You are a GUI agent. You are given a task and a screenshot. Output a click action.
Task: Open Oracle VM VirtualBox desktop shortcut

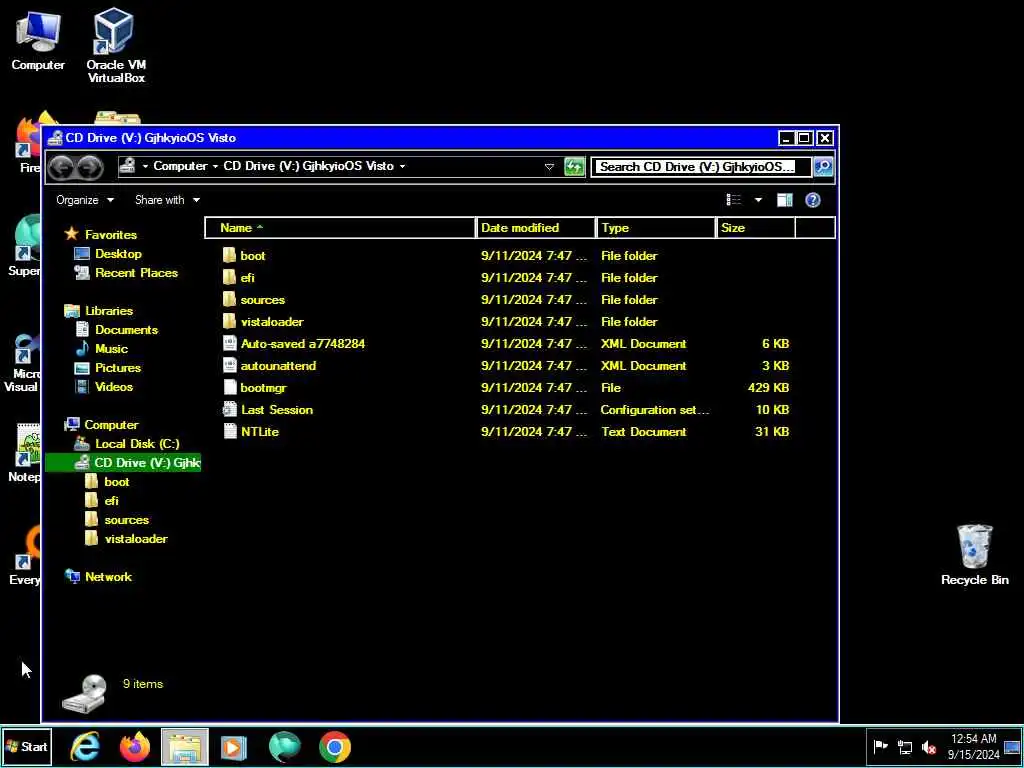click(116, 44)
